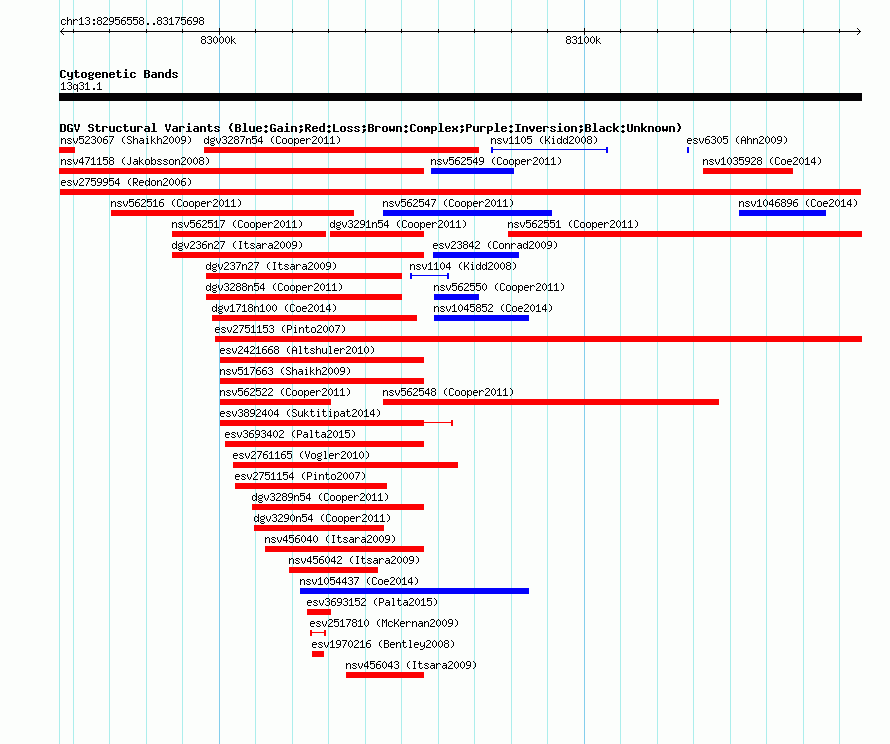Click dgv236n27 (Itsara2009) label

click(237, 245)
